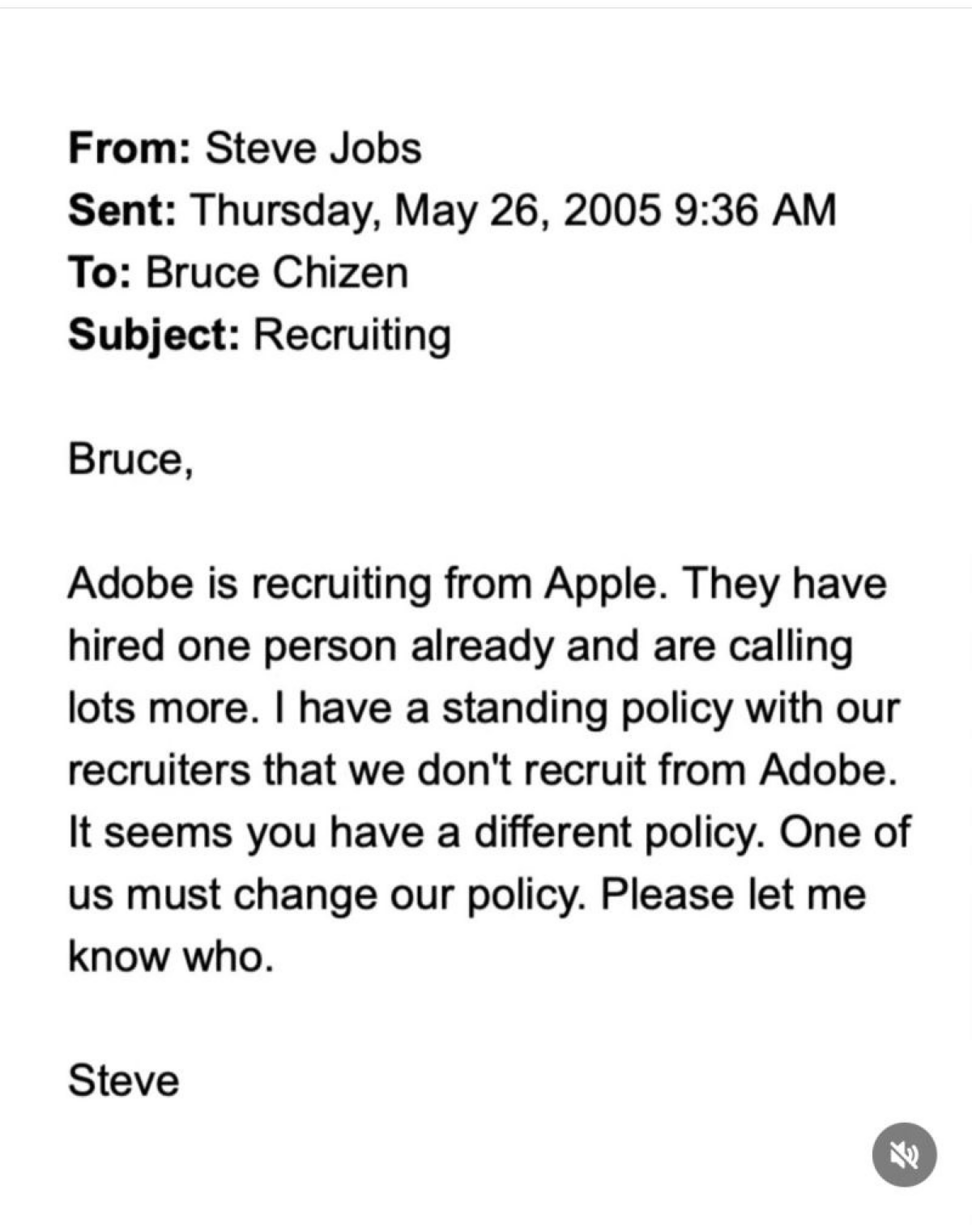Click the bold "Subject:" label
The image size is (972, 1232).
pyautogui.click(x=154, y=336)
